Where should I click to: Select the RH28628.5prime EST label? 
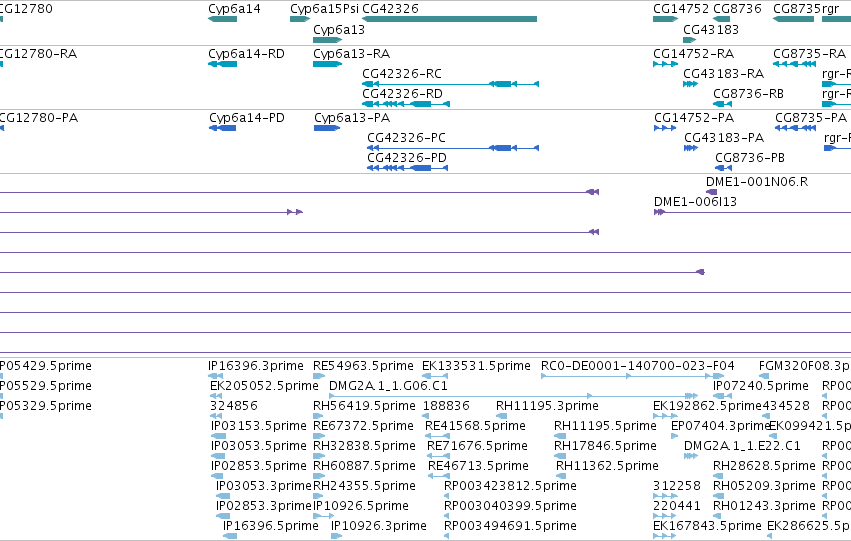coord(764,467)
